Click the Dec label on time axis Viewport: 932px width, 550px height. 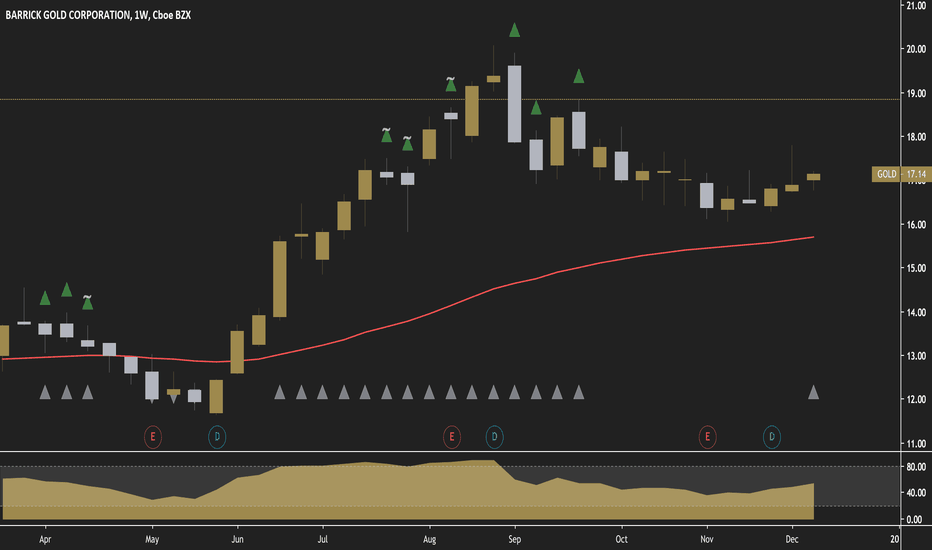click(792, 540)
